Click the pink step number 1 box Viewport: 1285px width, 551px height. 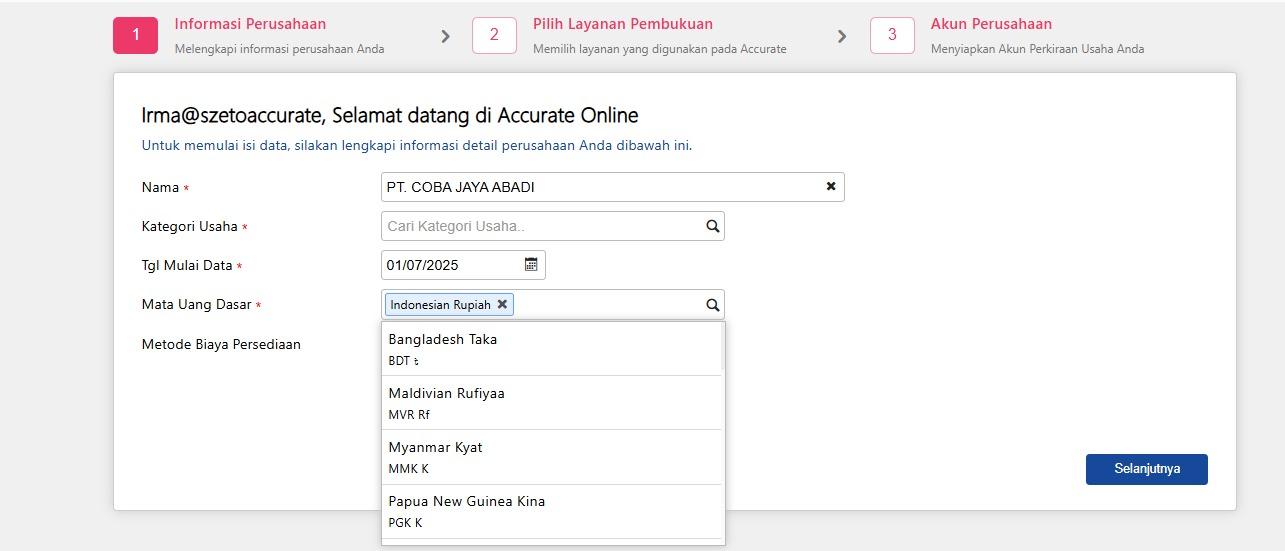[135, 35]
